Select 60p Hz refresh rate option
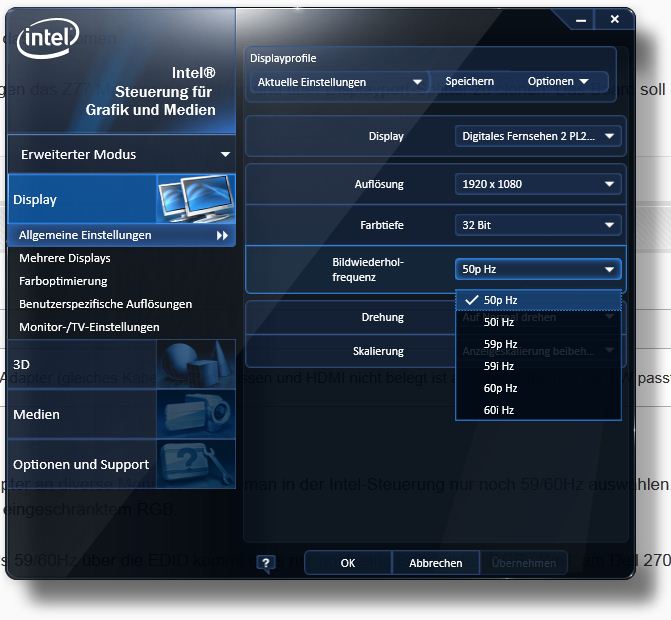The width and height of the screenshot is (671, 620). pos(538,388)
